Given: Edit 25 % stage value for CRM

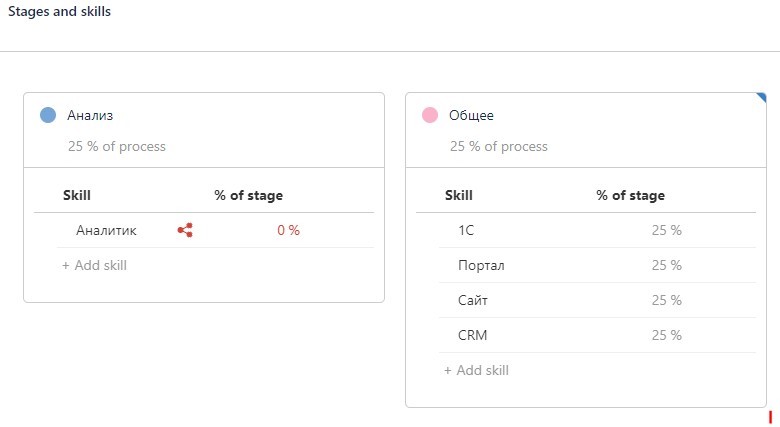Looking at the screenshot, I should tap(666, 335).
